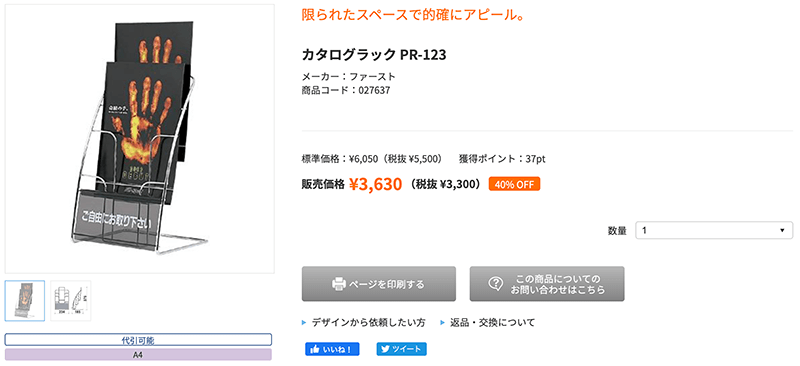This screenshot has height=366, width=800.
Task: Click the purple A4 size tag
Action: pyautogui.click(x=138, y=355)
